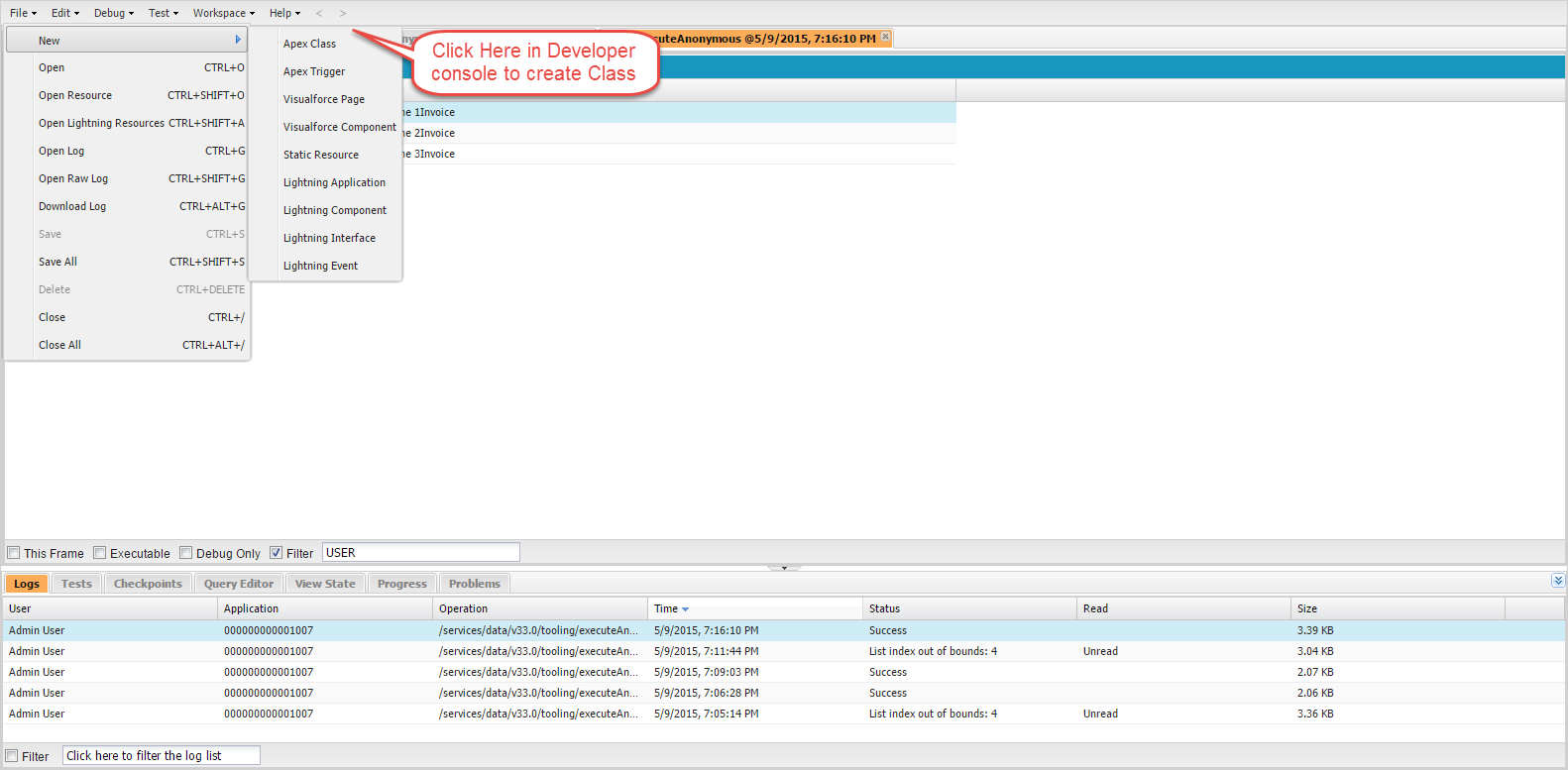Image resolution: width=1568 pixels, height=770 pixels.
Task: Uncheck the log Filter checkbox beside USER
Action: click(277, 553)
